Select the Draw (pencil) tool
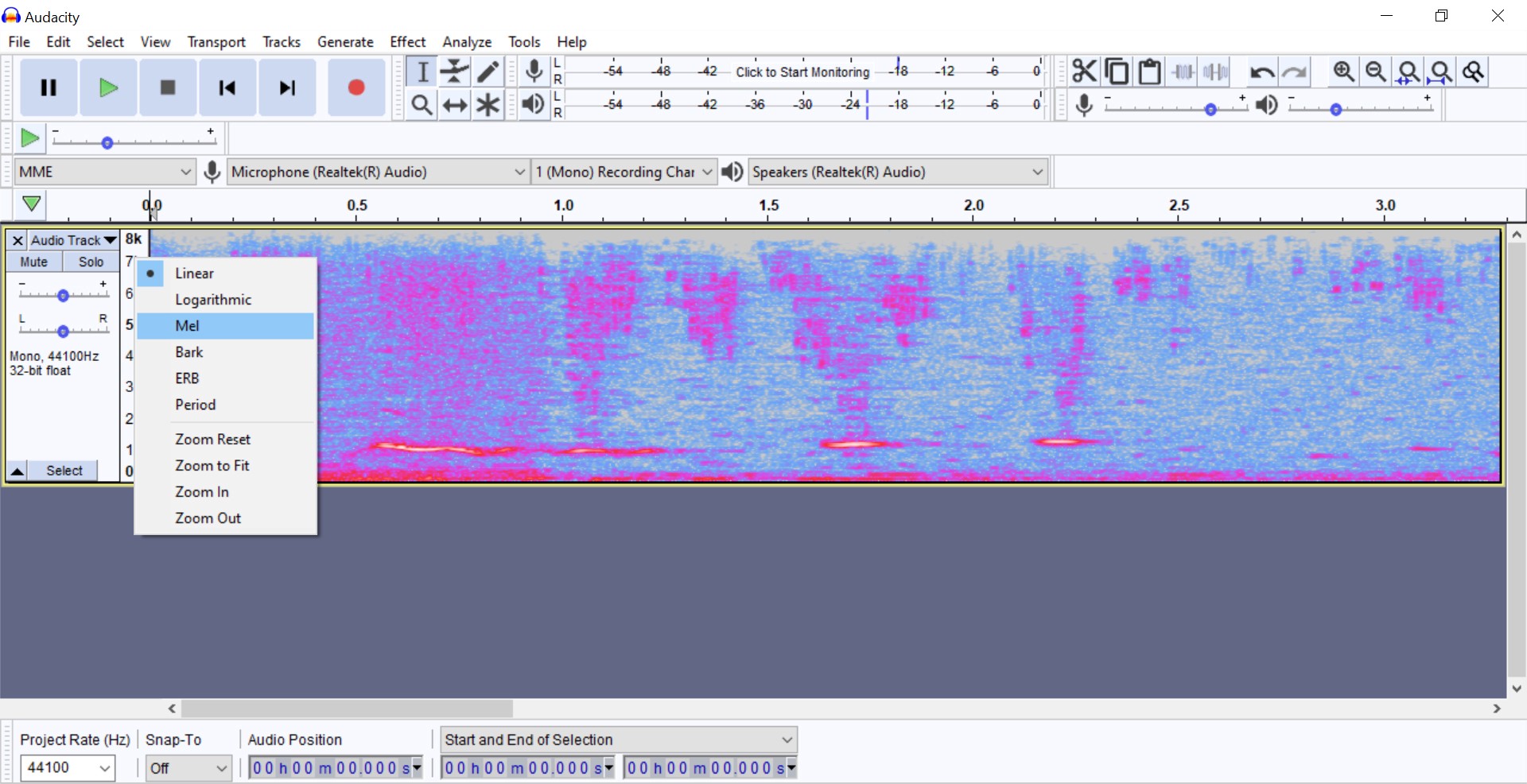The height and width of the screenshot is (784, 1527). pos(488,72)
